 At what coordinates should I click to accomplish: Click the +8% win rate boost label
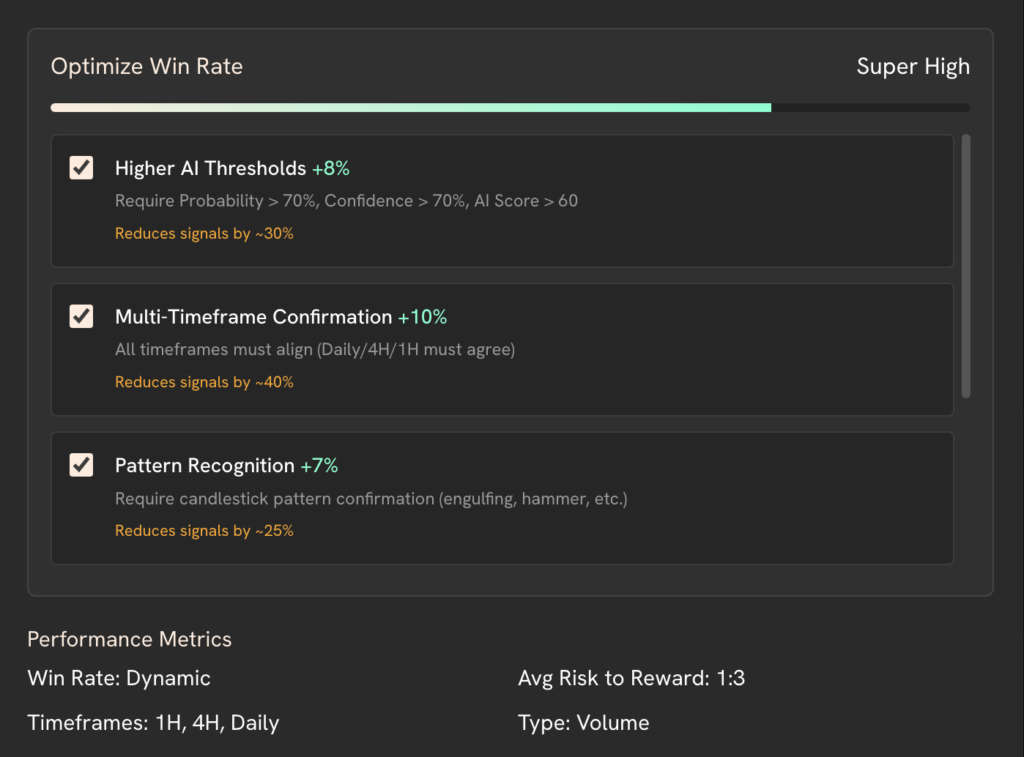(x=331, y=168)
